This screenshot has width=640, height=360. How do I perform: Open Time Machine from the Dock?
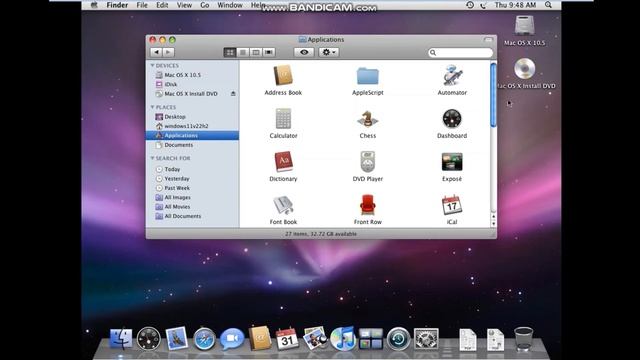tap(398, 339)
